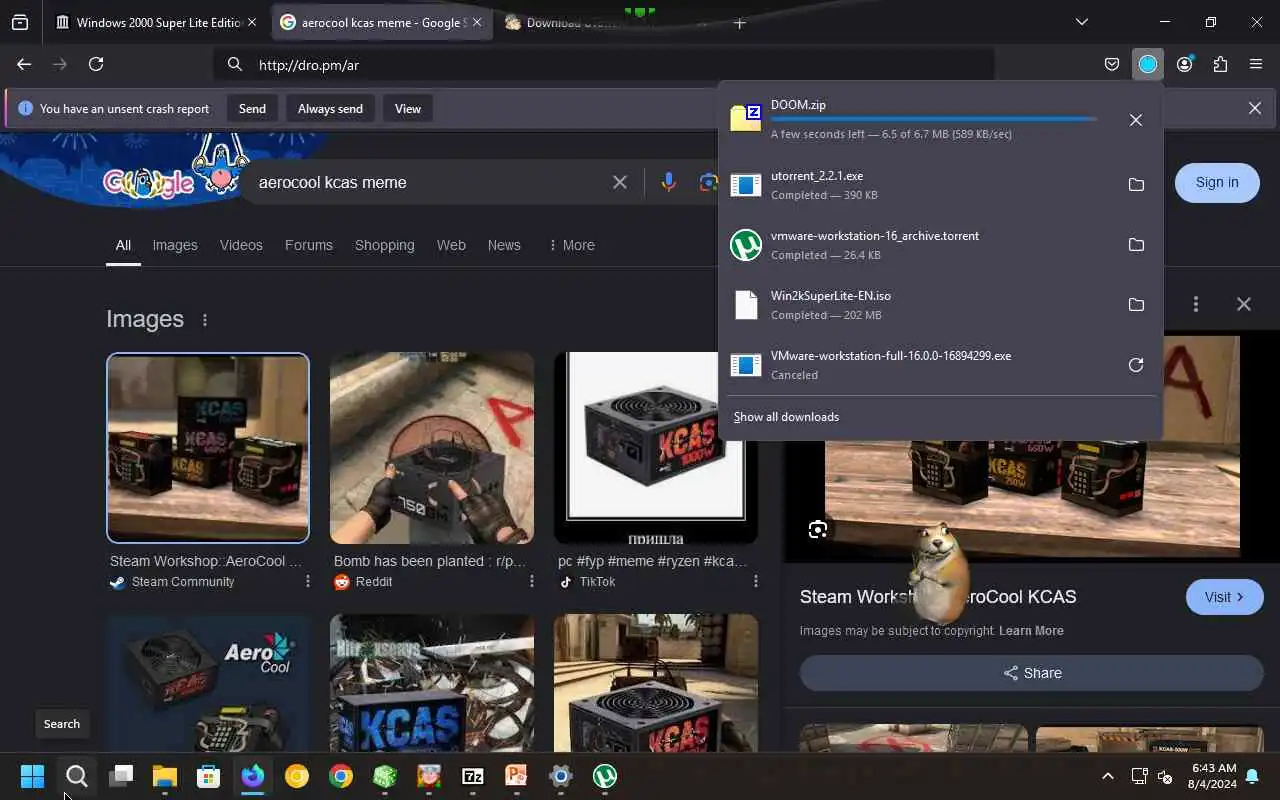Open the extensions puzzle icon
Image resolution: width=1280 pixels, height=800 pixels.
[x=1220, y=64]
